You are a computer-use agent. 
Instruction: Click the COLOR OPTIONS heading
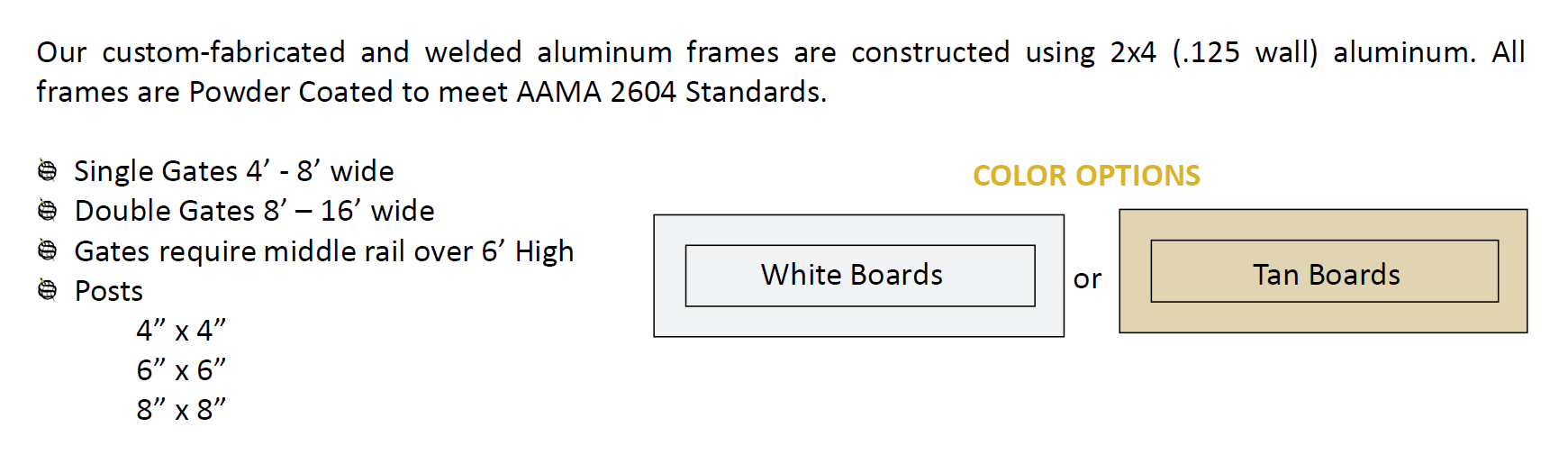point(1086,175)
